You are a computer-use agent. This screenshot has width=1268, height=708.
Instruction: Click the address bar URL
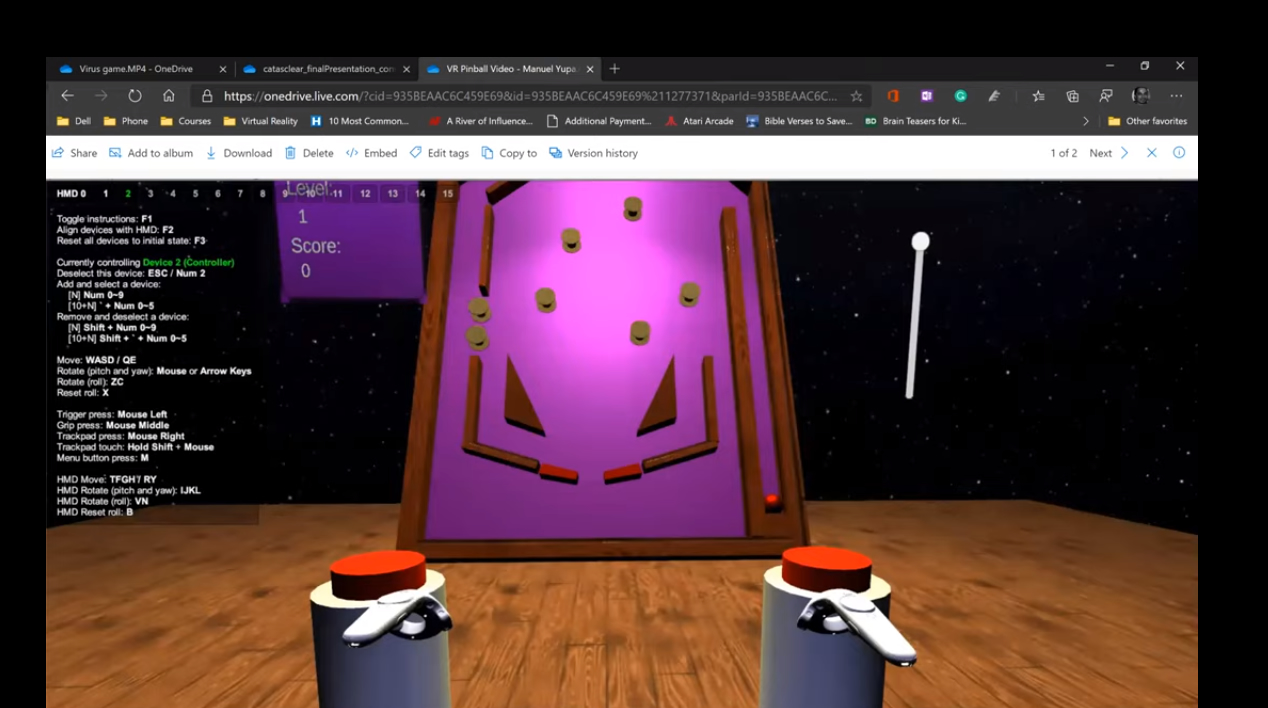tap(530, 96)
